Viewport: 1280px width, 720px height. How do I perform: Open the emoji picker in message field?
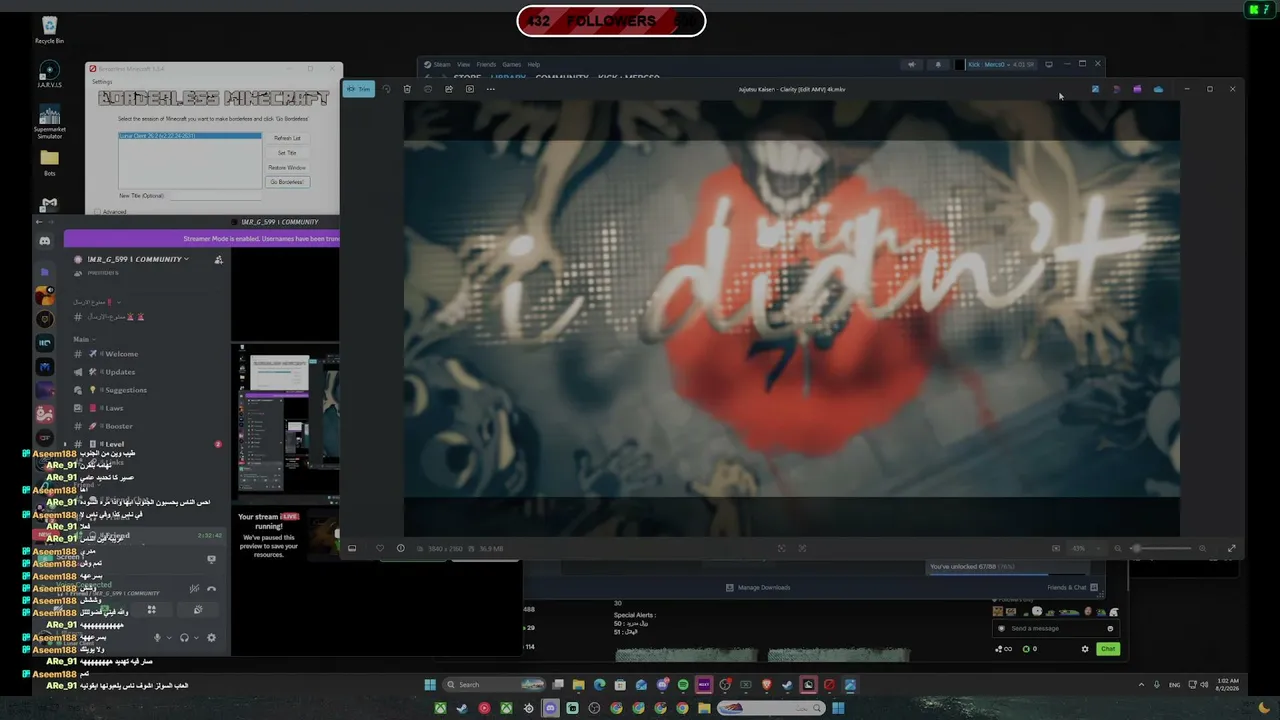click(x=1110, y=628)
